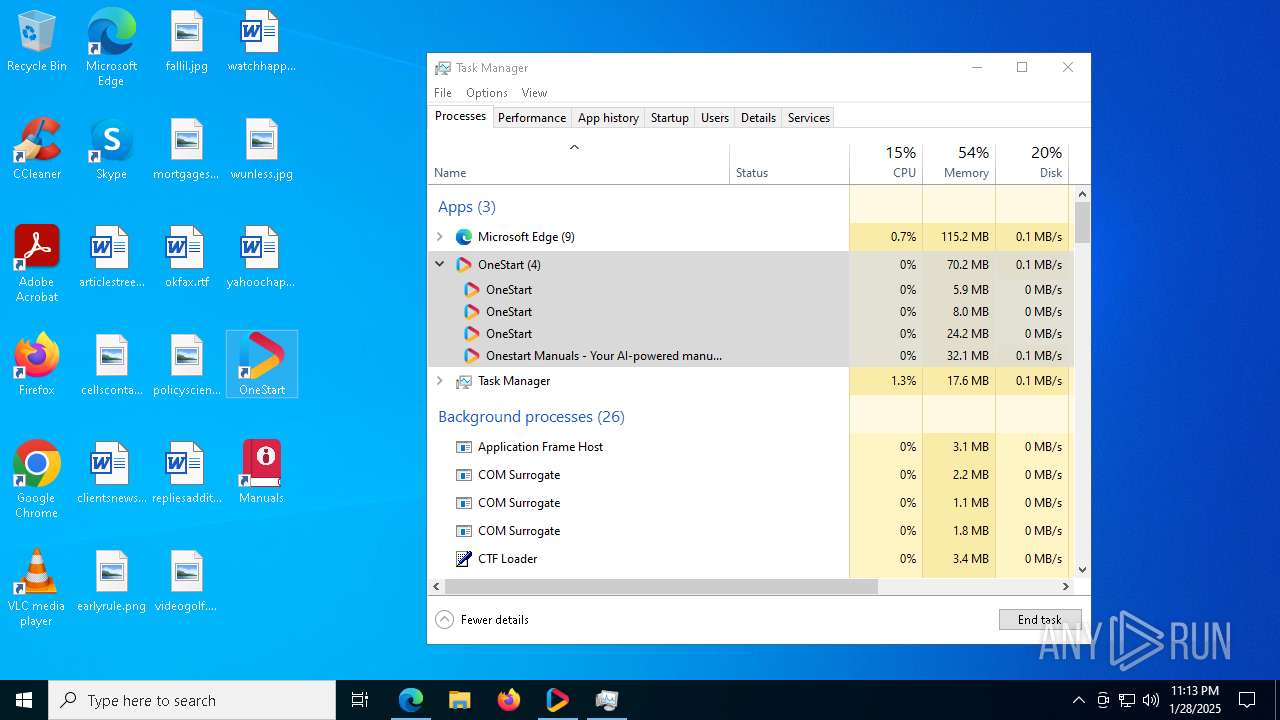Select the clientsnews Word document
Screen dimensions: 1280x720
pyautogui.click(x=111, y=474)
